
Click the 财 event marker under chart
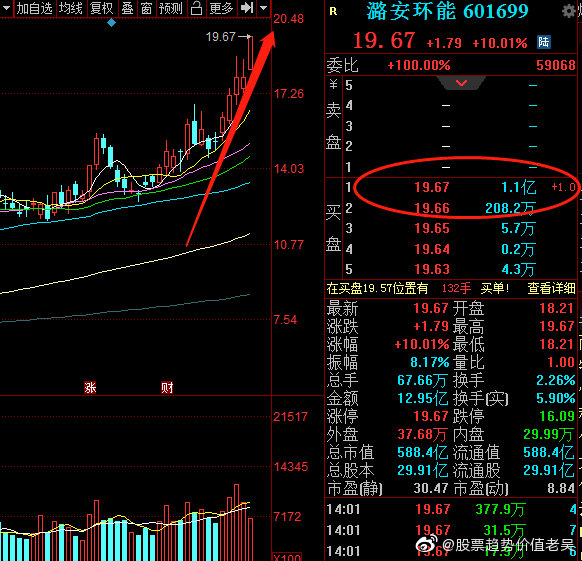click(x=167, y=387)
